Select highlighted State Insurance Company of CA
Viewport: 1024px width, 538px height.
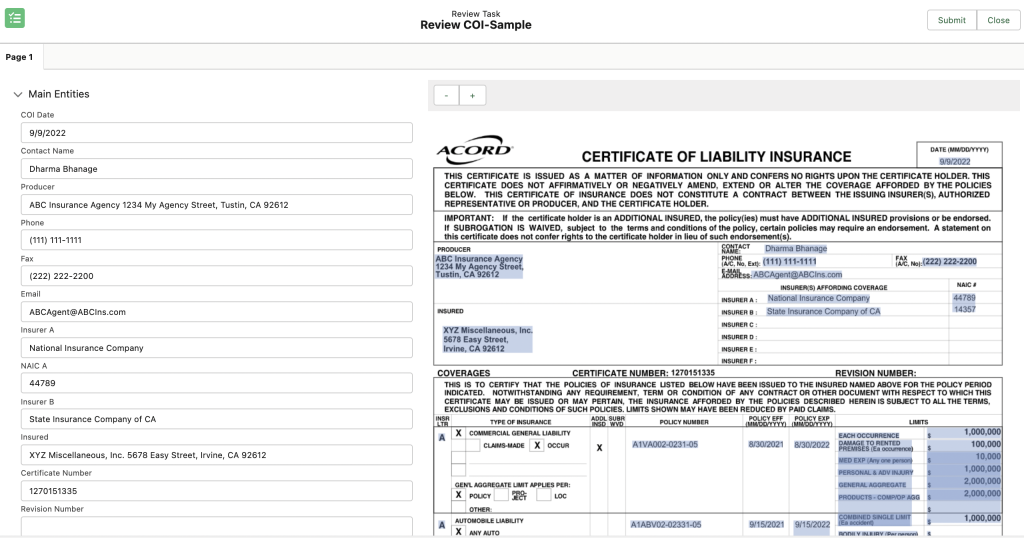click(x=823, y=311)
